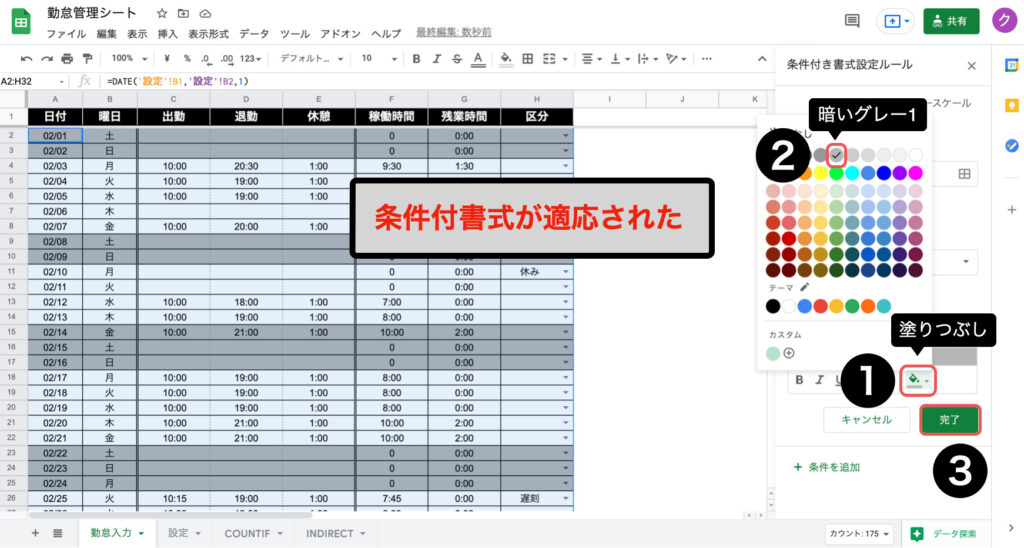The width and height of the screenshot is (1024, 548).
Task: Click the print icon in toolbar
Action: [67, 59]
